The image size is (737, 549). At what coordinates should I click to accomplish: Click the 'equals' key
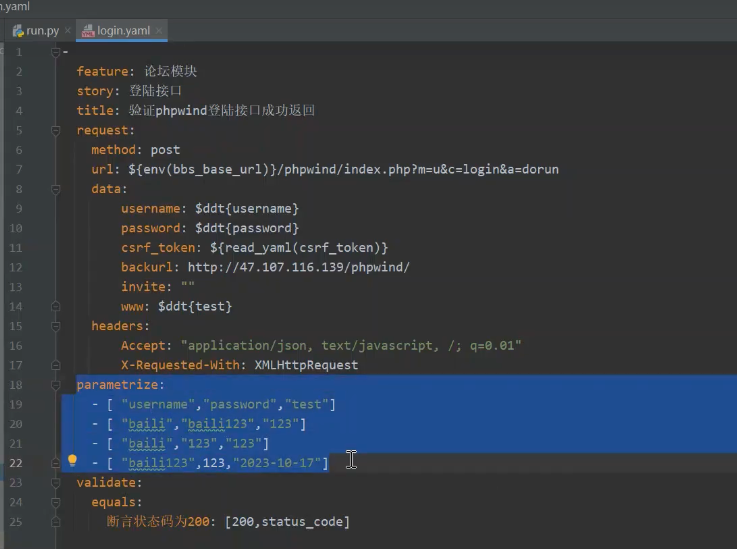113,502
